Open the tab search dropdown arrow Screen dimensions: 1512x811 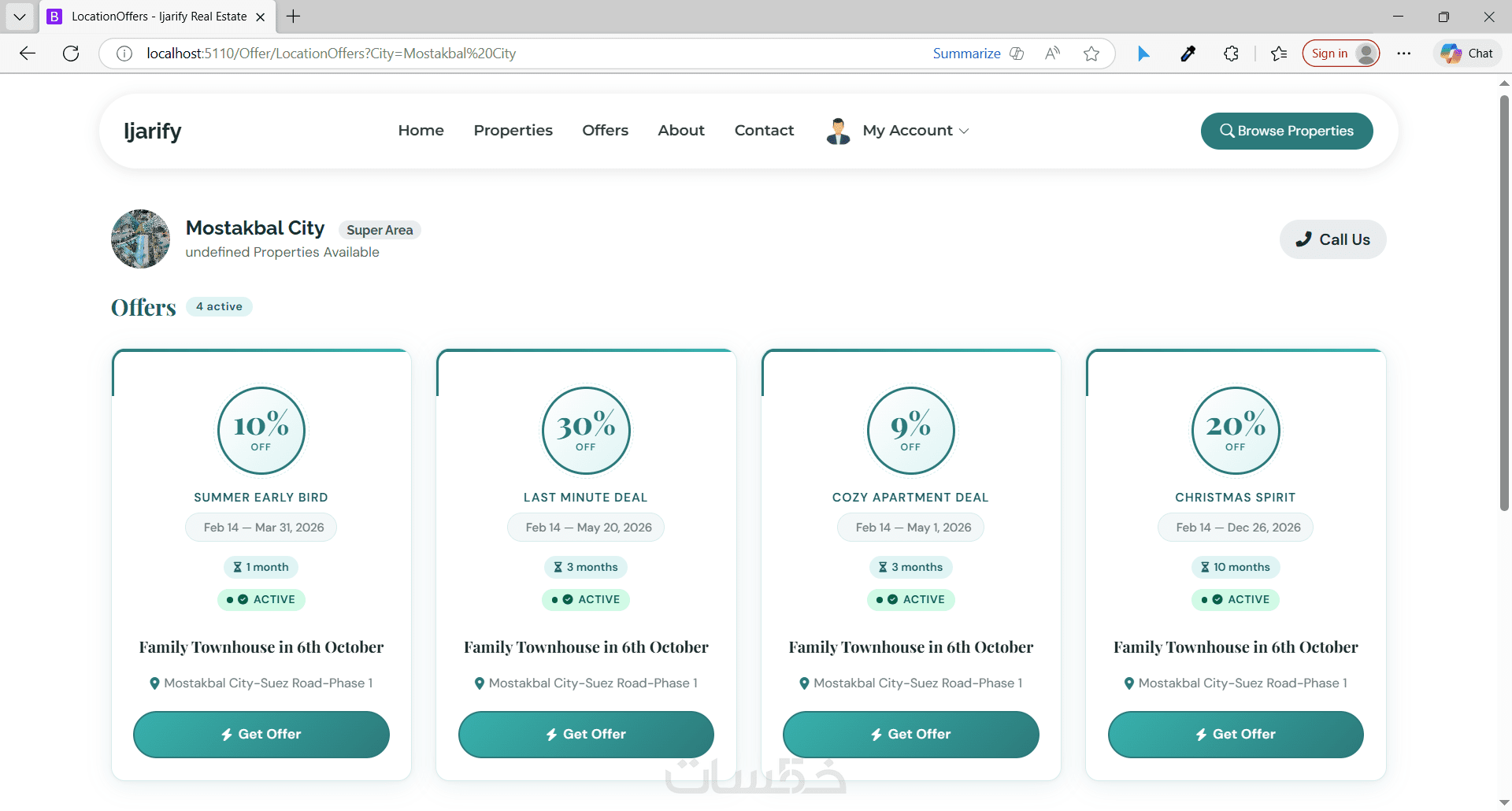pyautogui.click(x=20, y=17)
